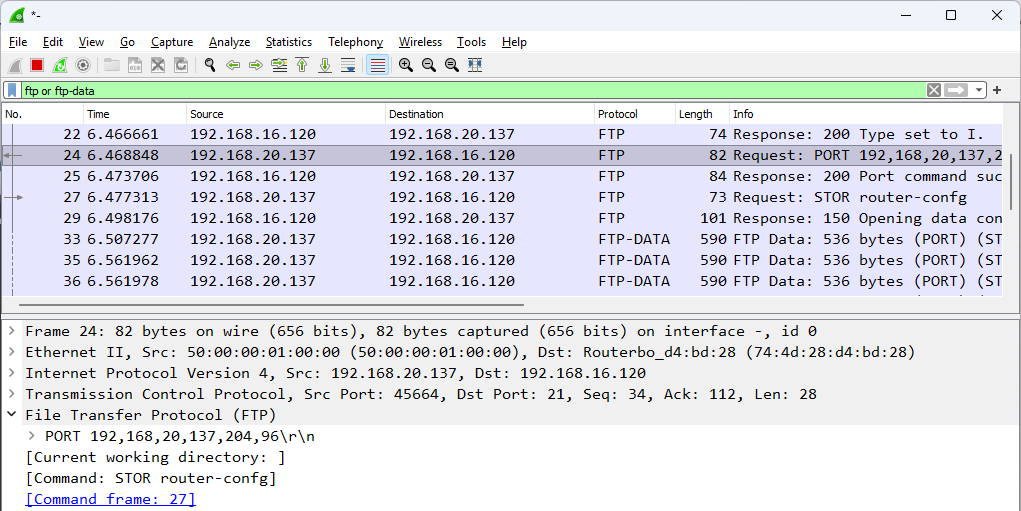Click the resize columns to content icon
1021x511 pixels.
tap(475, 65)
